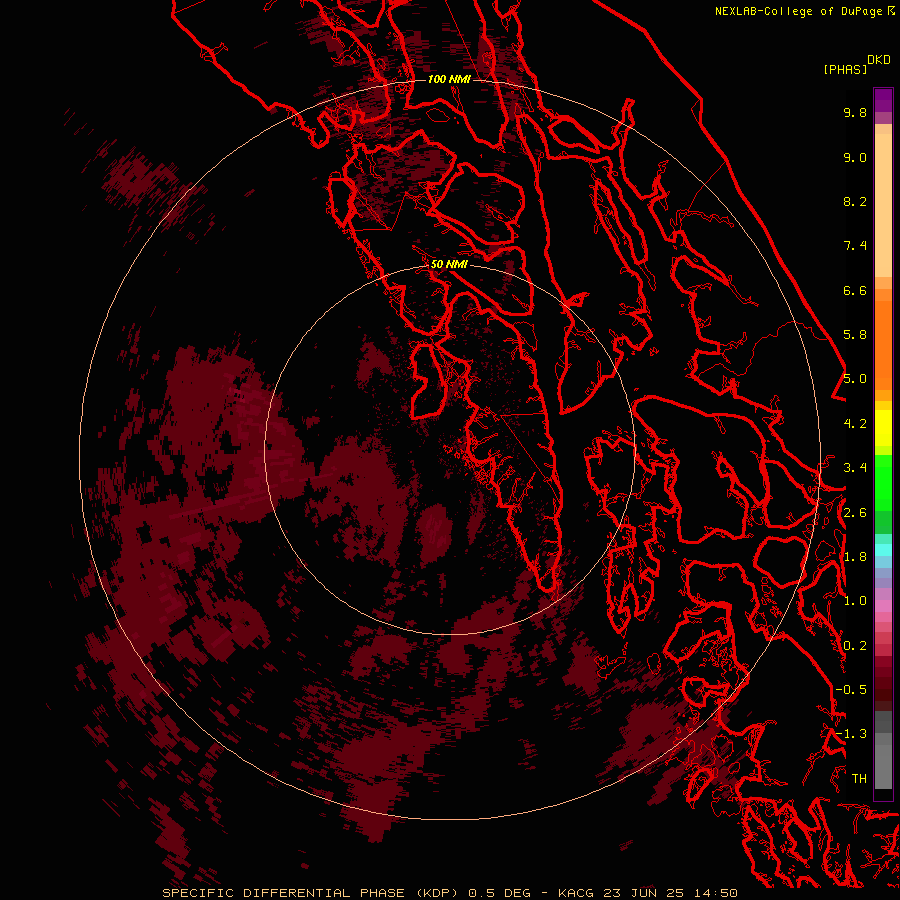900x900 pixels.
Task: Select the 0.2 scale value
Action: [x=855, y=646]
